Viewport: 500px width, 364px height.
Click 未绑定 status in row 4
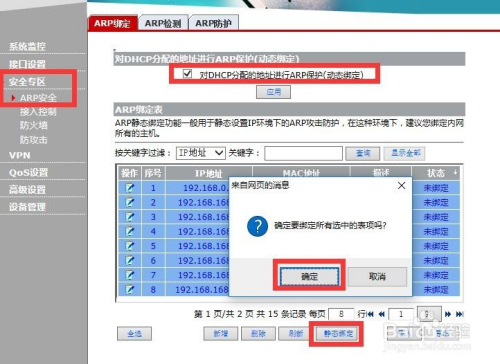(x=436, y=231)
